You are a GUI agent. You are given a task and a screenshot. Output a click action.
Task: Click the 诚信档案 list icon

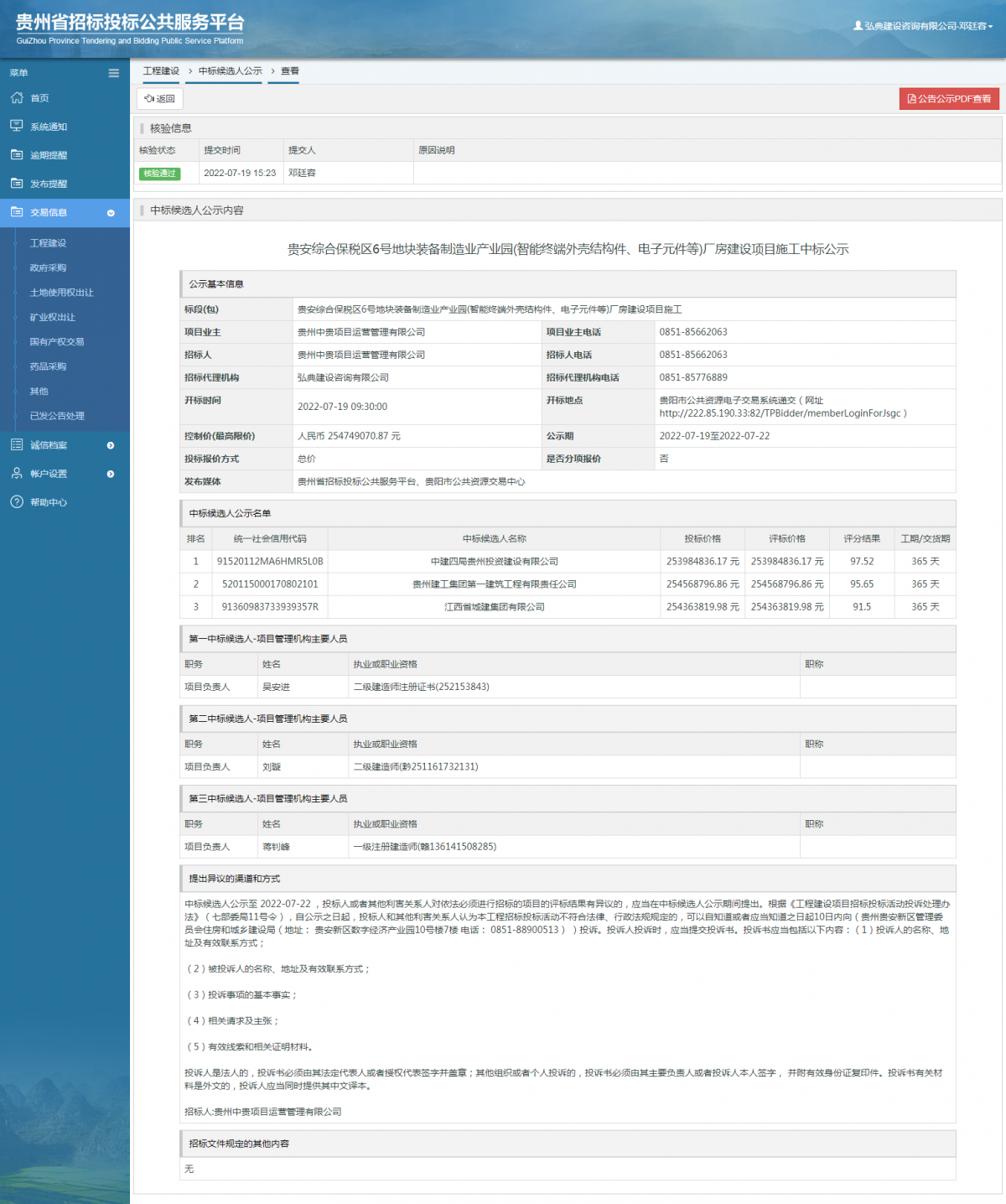coord(16,444)
